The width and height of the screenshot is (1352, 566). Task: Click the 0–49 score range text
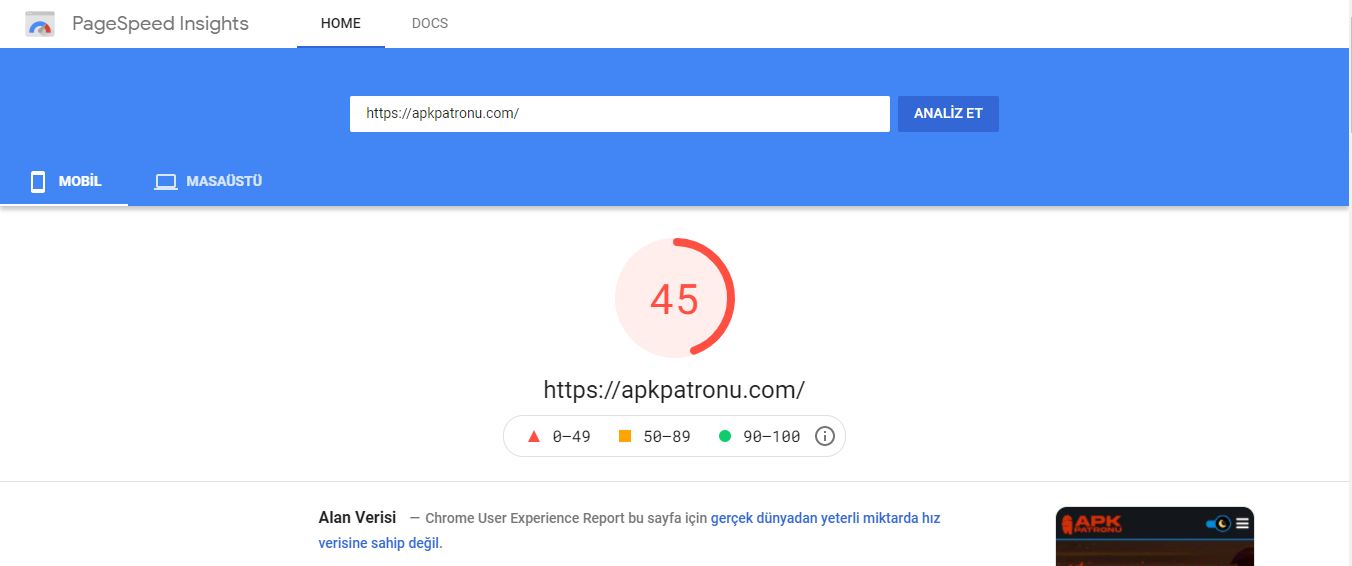571,436
